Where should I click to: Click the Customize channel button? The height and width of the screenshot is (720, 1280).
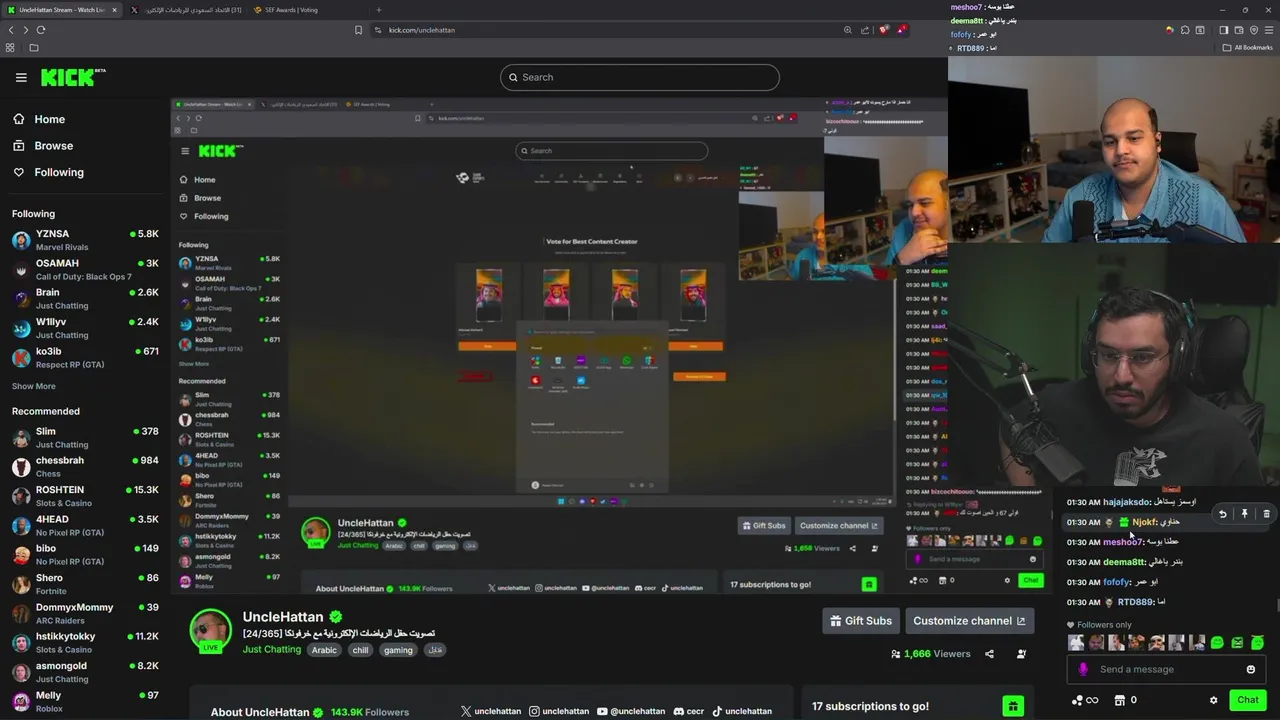click(x=969, y=621)
